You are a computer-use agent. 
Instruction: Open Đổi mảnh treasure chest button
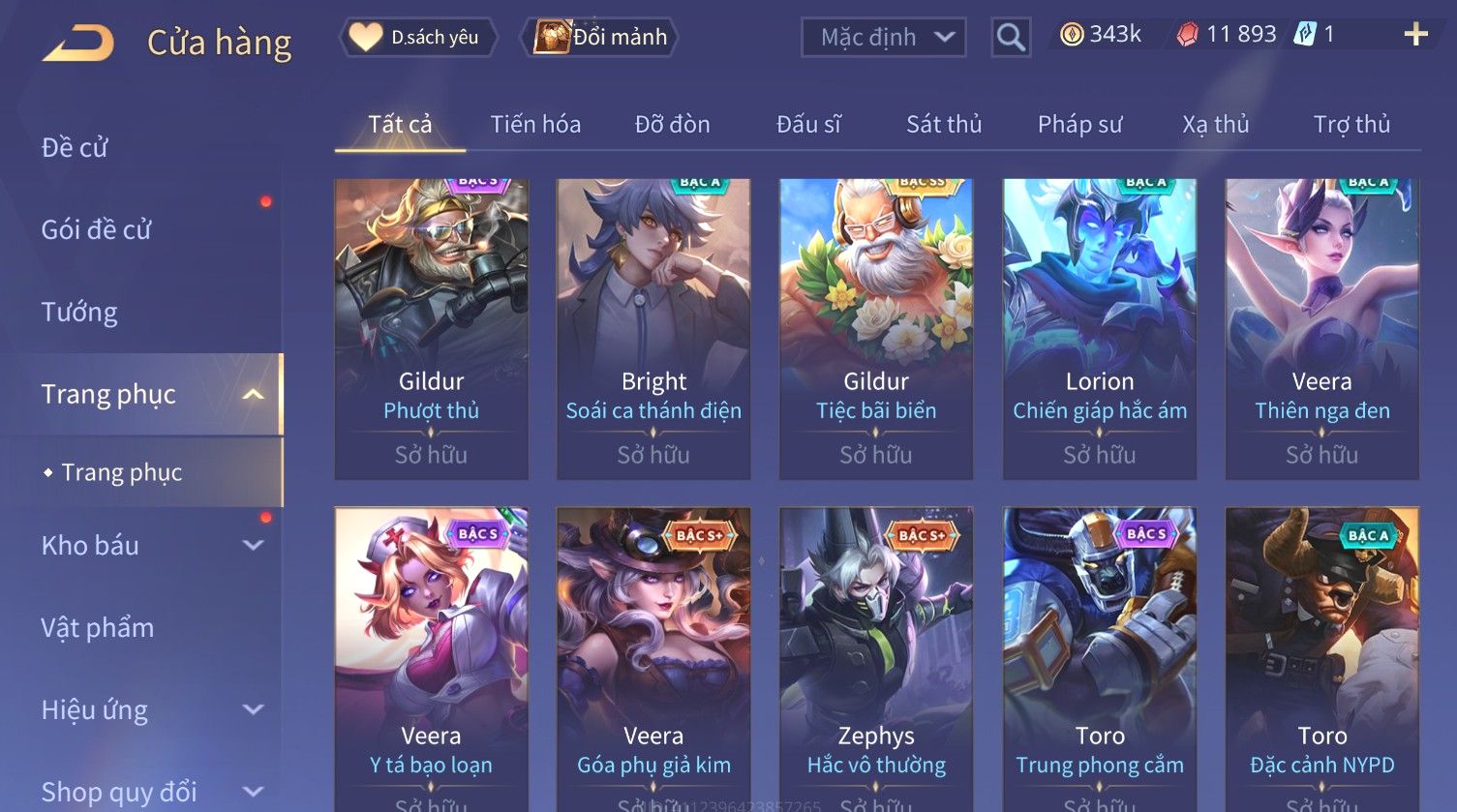tap(599, 38)
